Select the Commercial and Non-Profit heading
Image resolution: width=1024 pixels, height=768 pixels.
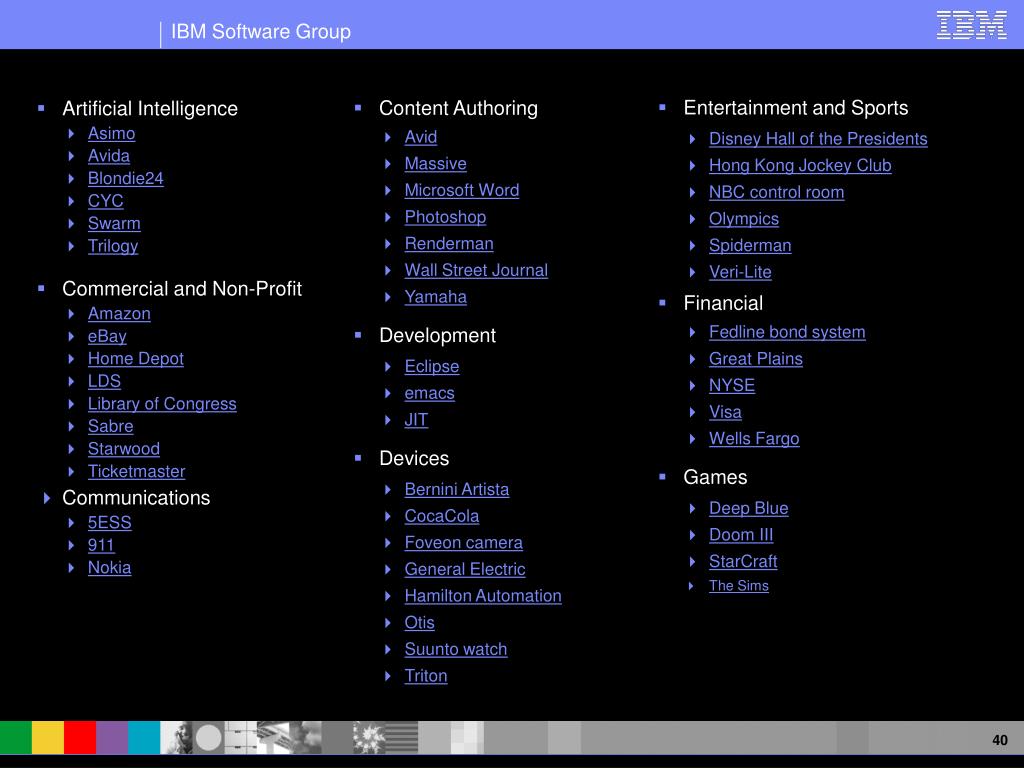click(182, 289)
